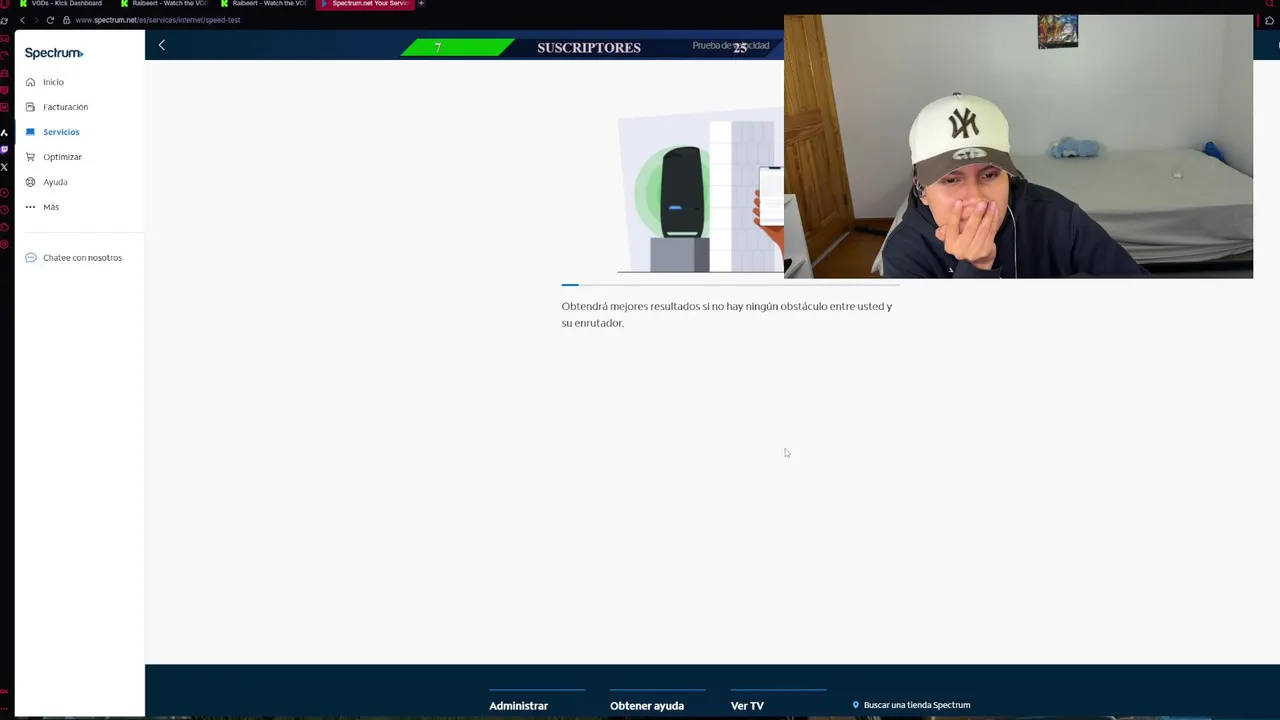Open the Inicio page in sidebar
The image size is (1280, 720).
click(x=45, y=82)
